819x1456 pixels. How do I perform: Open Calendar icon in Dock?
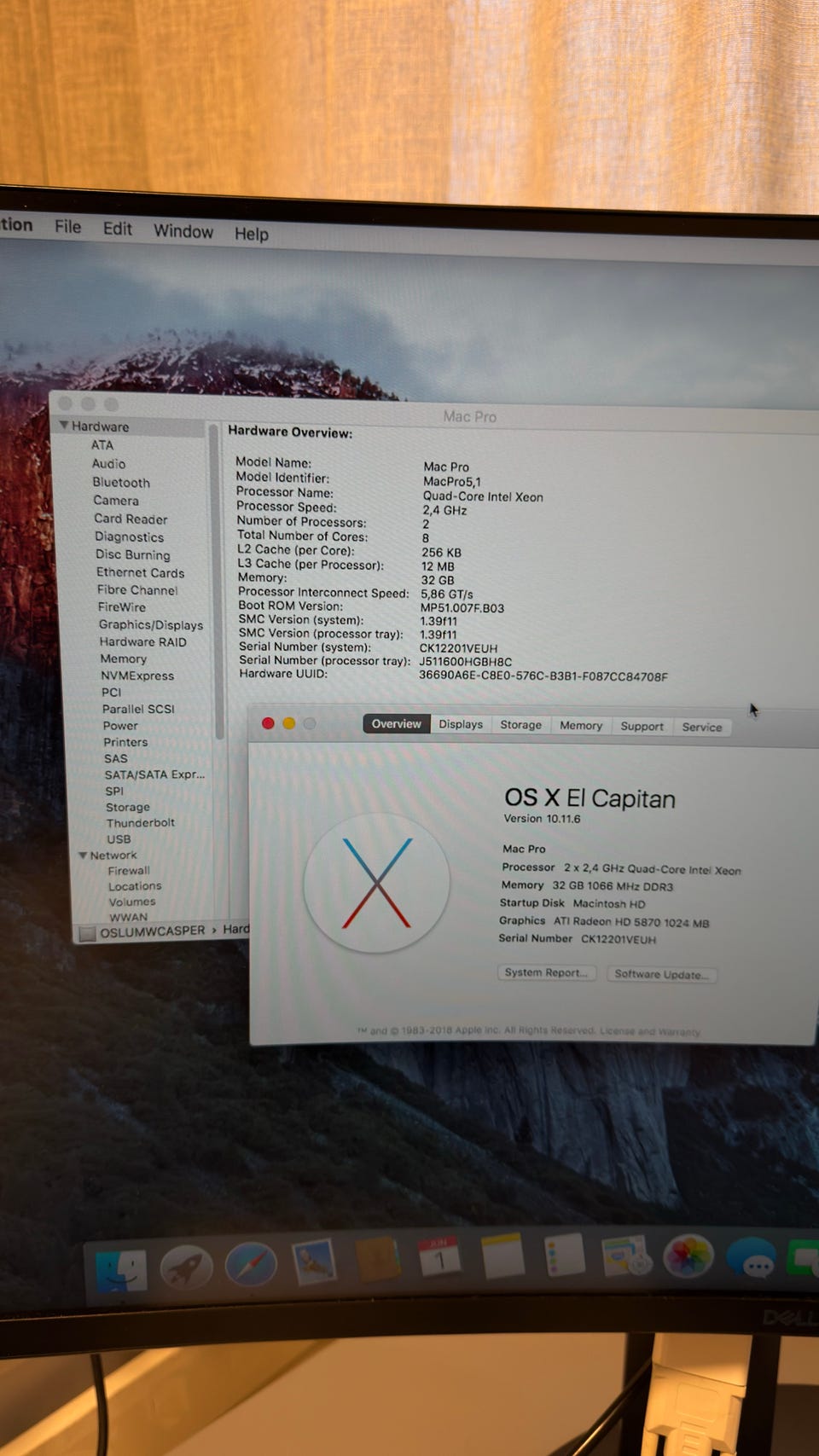click(x=440, y=1257)
